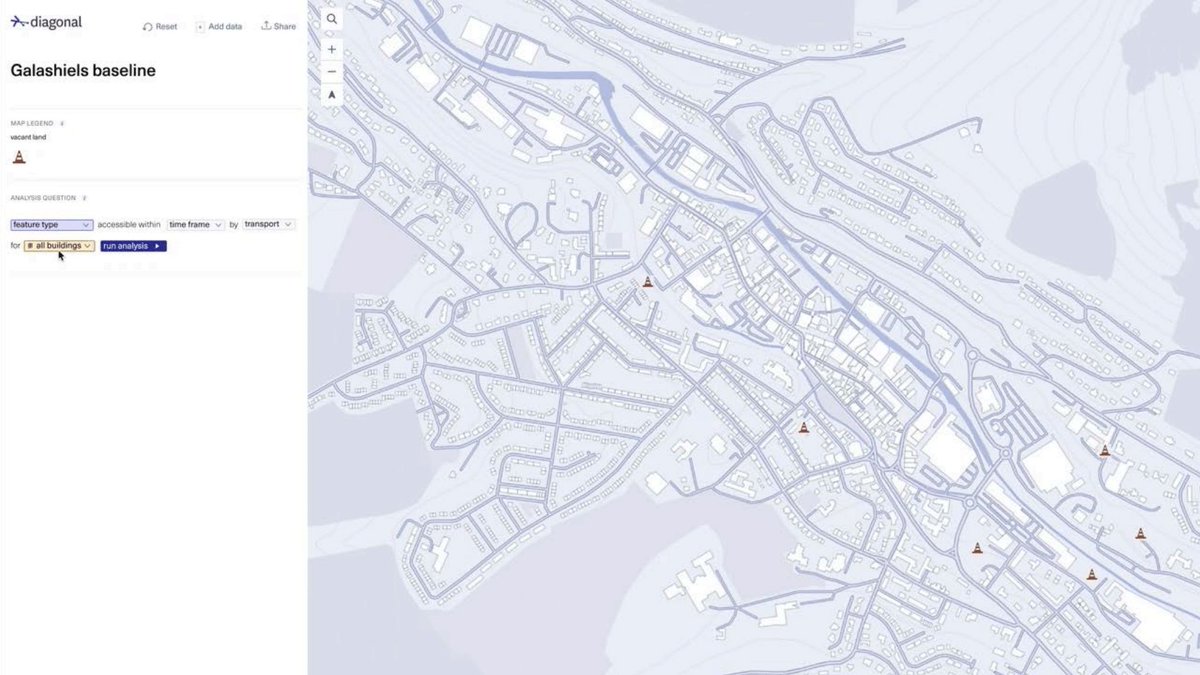Open the map search tool

coord(331,18)
